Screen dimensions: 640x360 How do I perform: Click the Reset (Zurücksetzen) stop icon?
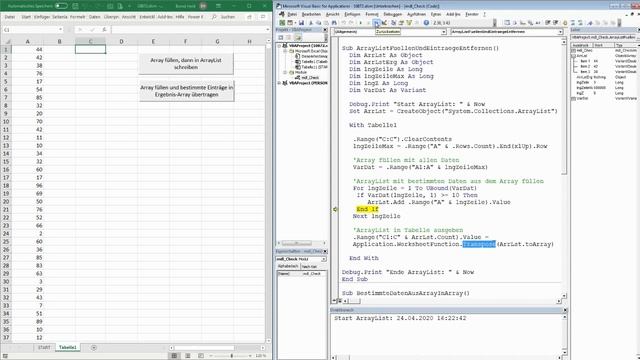(376, 22)
